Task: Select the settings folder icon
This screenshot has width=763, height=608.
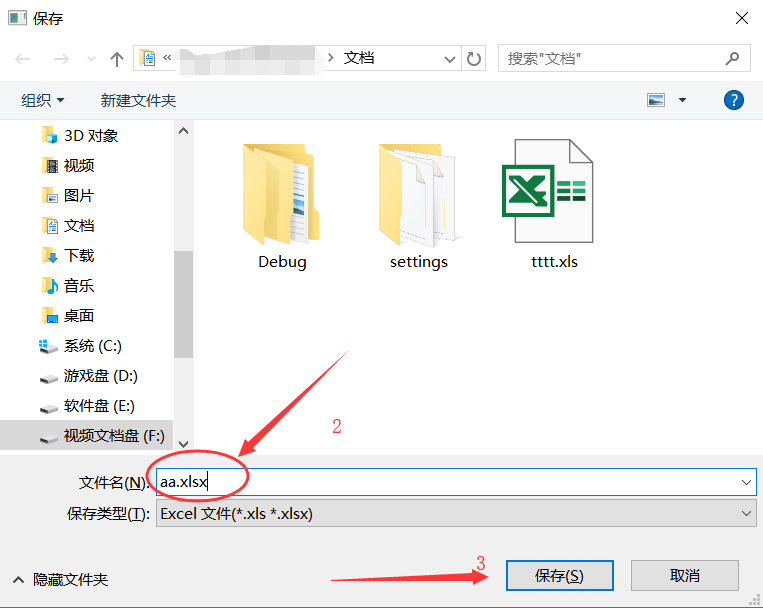Action: (x=418, y=194)
